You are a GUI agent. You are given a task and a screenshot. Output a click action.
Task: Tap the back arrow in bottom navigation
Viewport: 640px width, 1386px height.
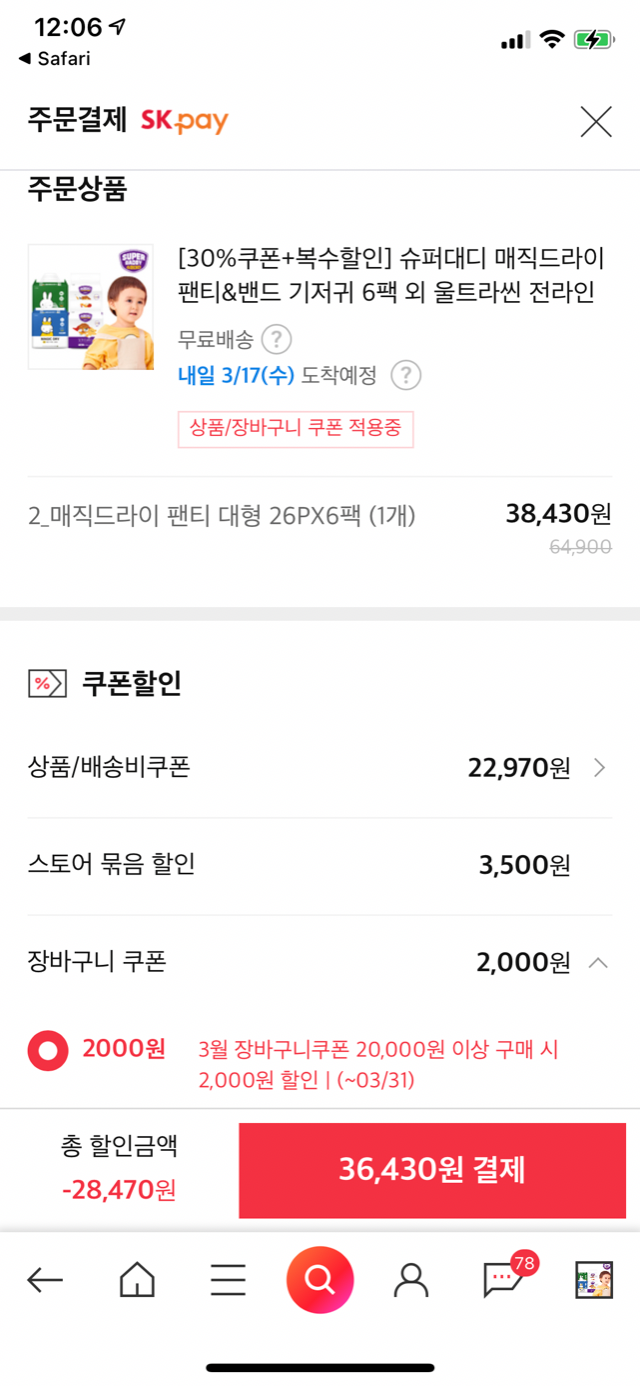click(45, 1279)
